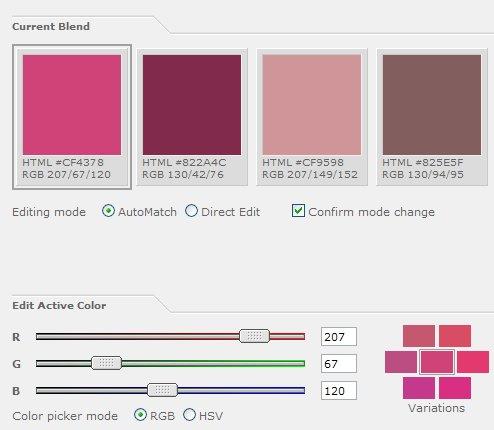This screenshot has width=494, height=430.
Task: Pick the top-right variation swatch
Action: pyautogui.click(x=455, y=336)
